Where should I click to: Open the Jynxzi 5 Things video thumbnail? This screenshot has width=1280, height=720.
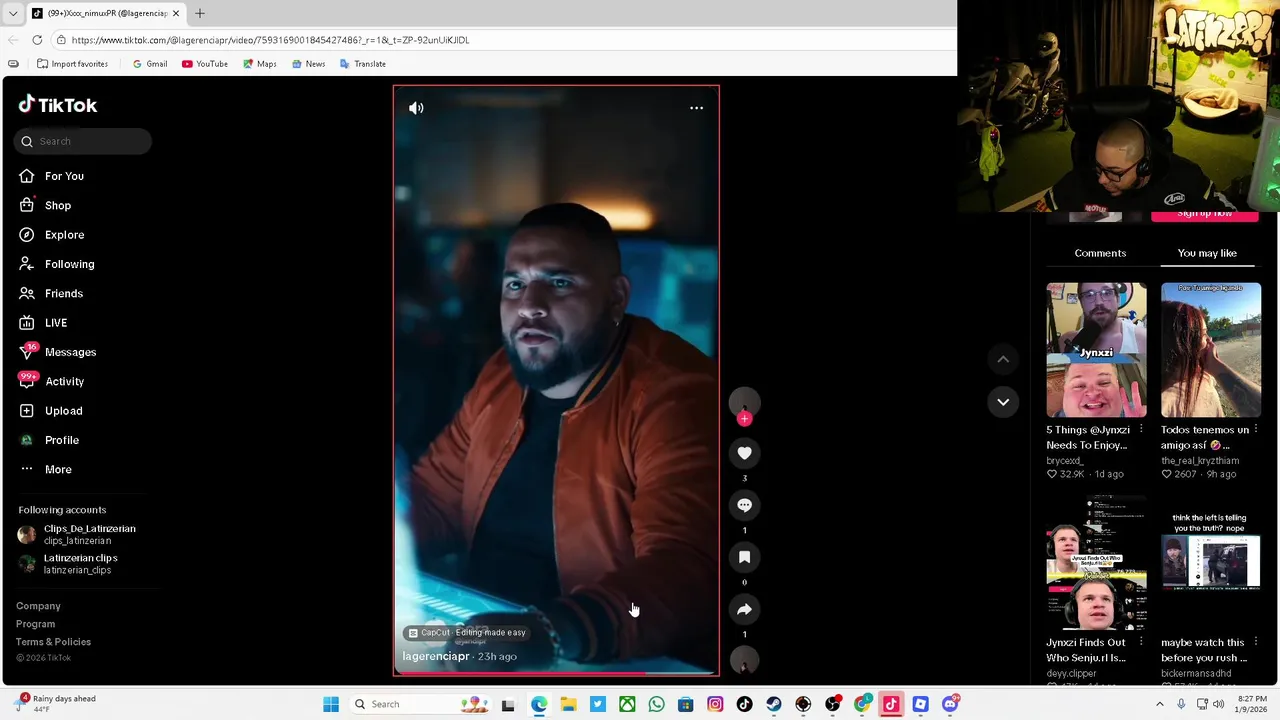[x=1096, y=350]
